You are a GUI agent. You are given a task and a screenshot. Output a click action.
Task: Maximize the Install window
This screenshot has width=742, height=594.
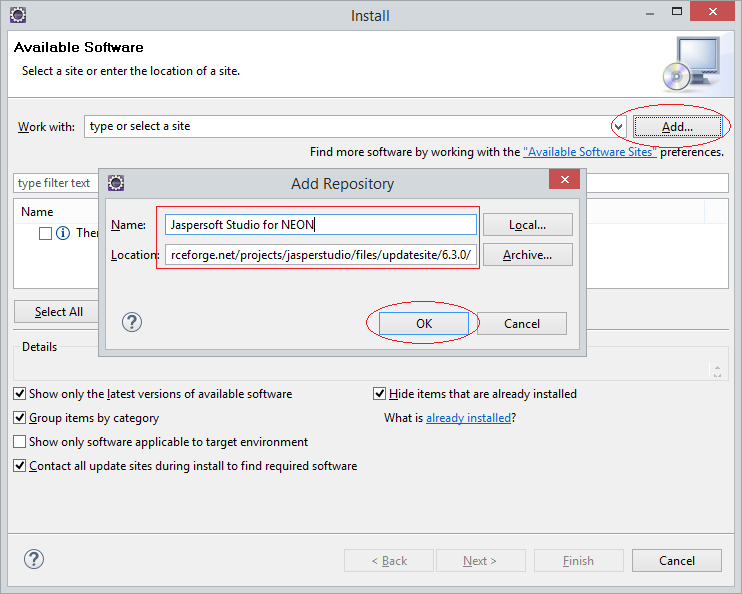click(x=677, y=12)
